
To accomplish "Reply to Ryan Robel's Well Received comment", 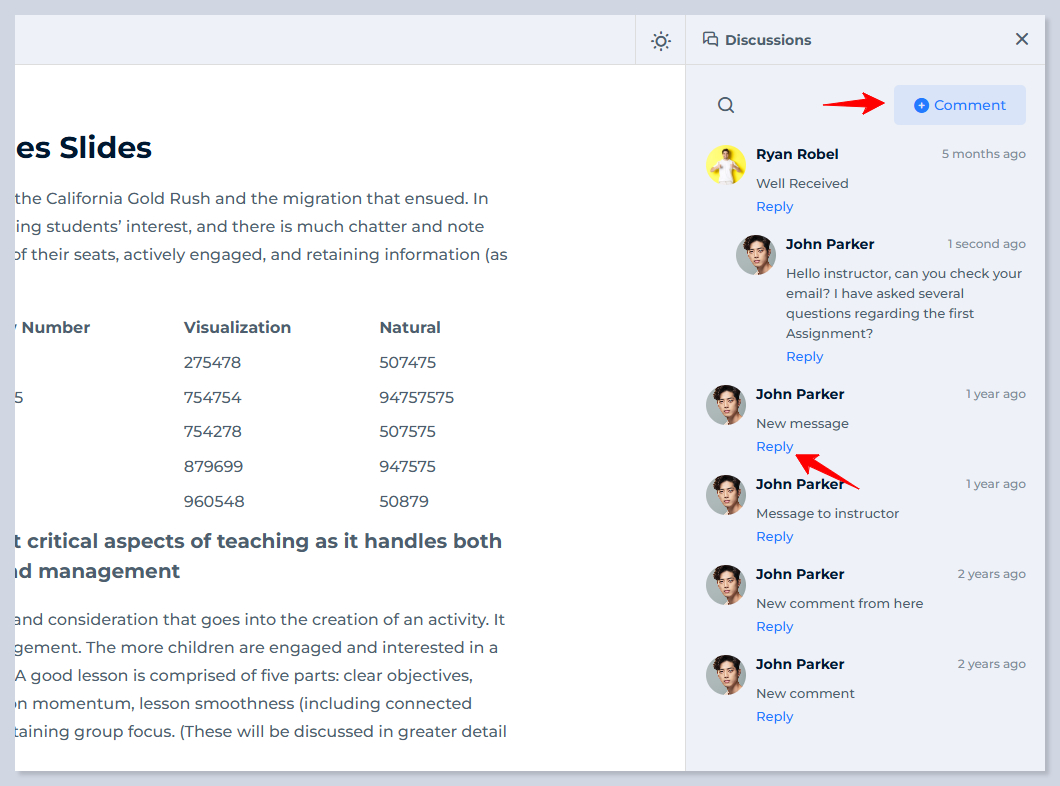I will 775,207.
